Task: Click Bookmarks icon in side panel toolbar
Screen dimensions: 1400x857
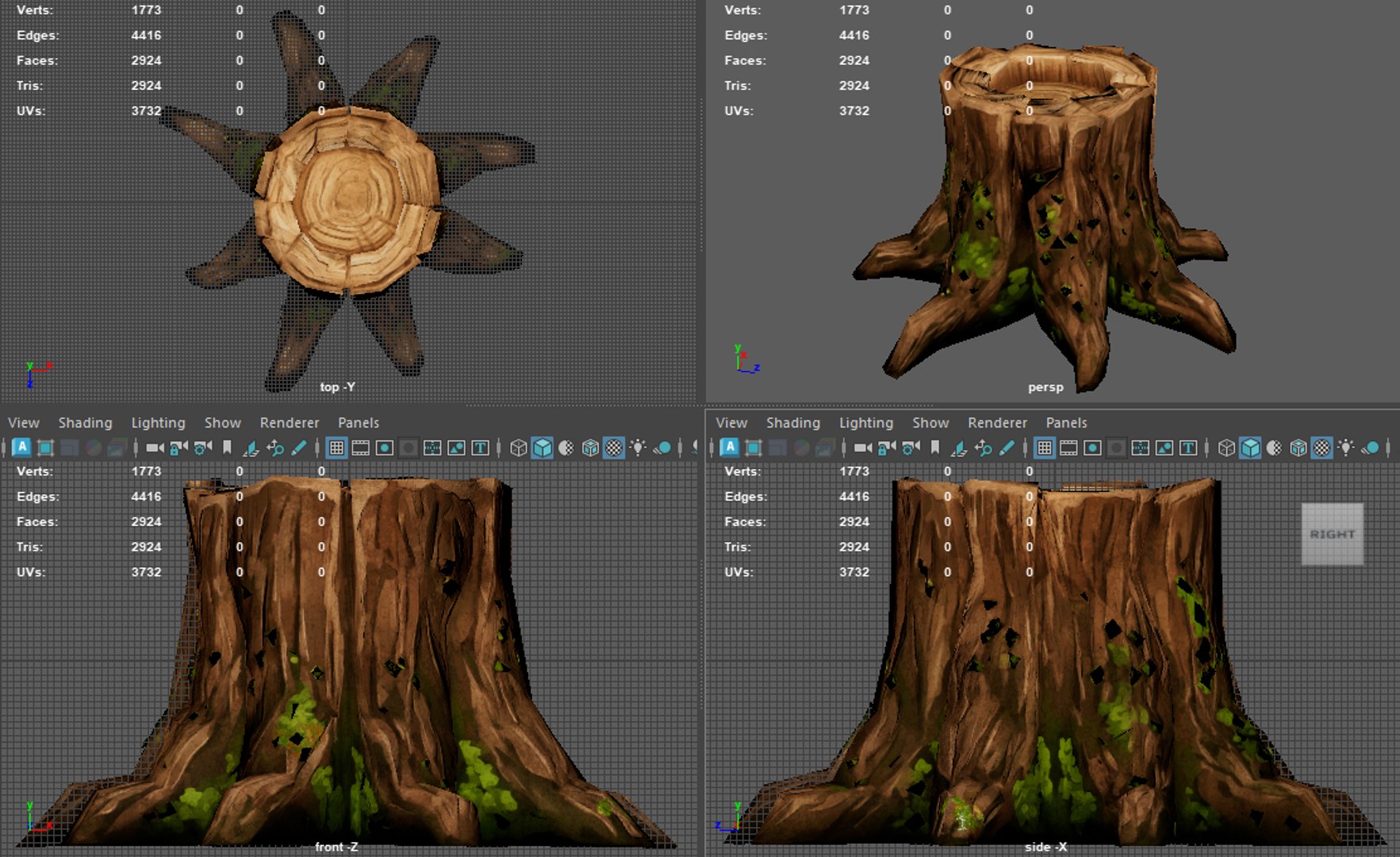Action: tap(934, 448)
